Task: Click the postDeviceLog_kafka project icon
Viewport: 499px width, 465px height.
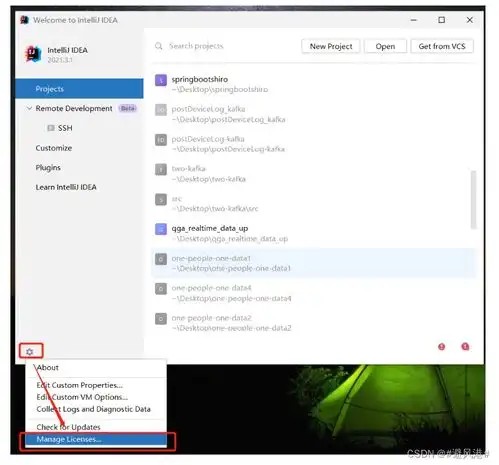Action: [161, 110]
